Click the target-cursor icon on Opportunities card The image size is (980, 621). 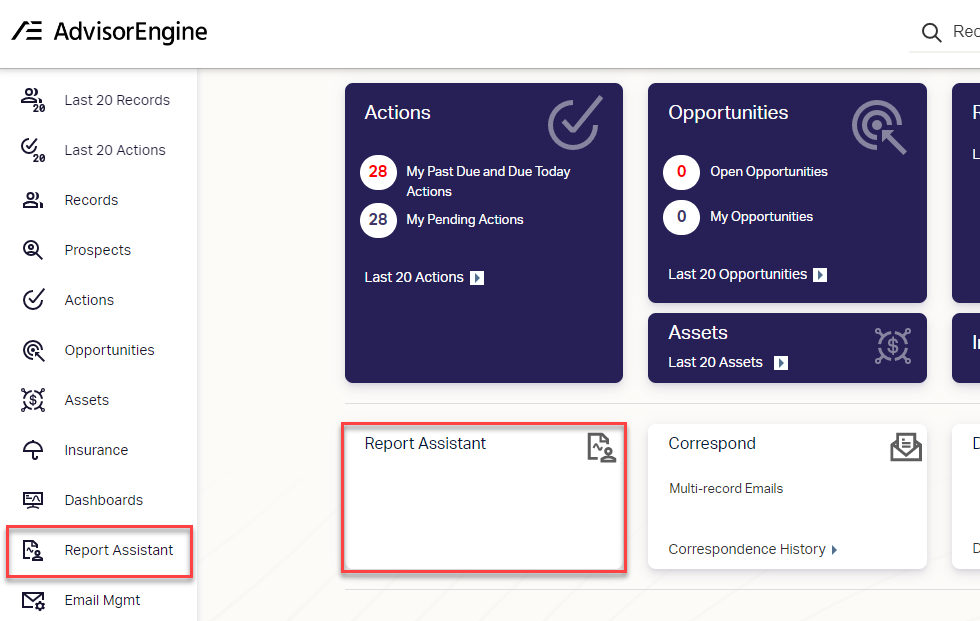click(x=879, y=127)
